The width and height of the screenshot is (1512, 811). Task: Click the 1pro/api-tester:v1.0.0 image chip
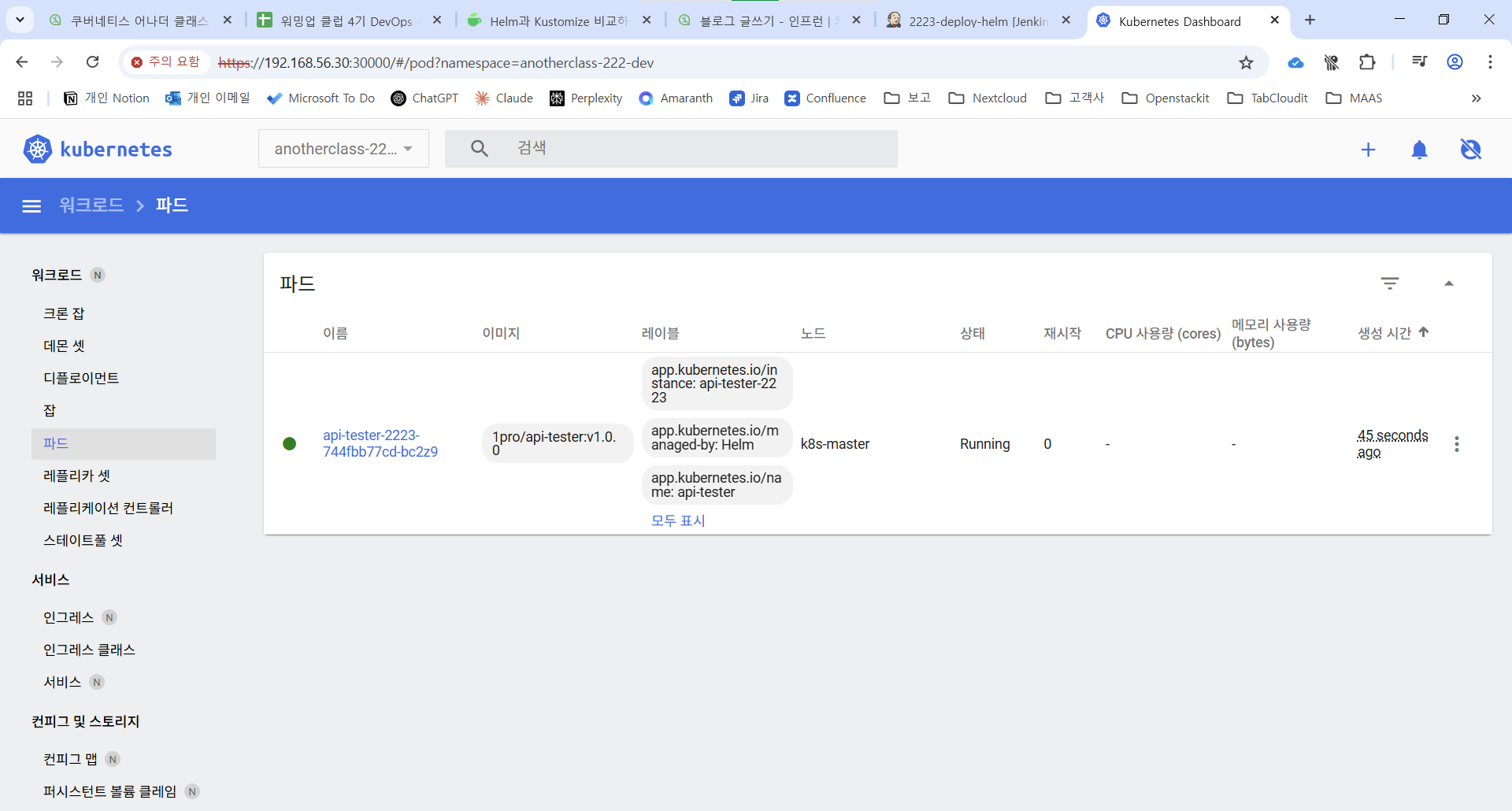click(558, 443)
